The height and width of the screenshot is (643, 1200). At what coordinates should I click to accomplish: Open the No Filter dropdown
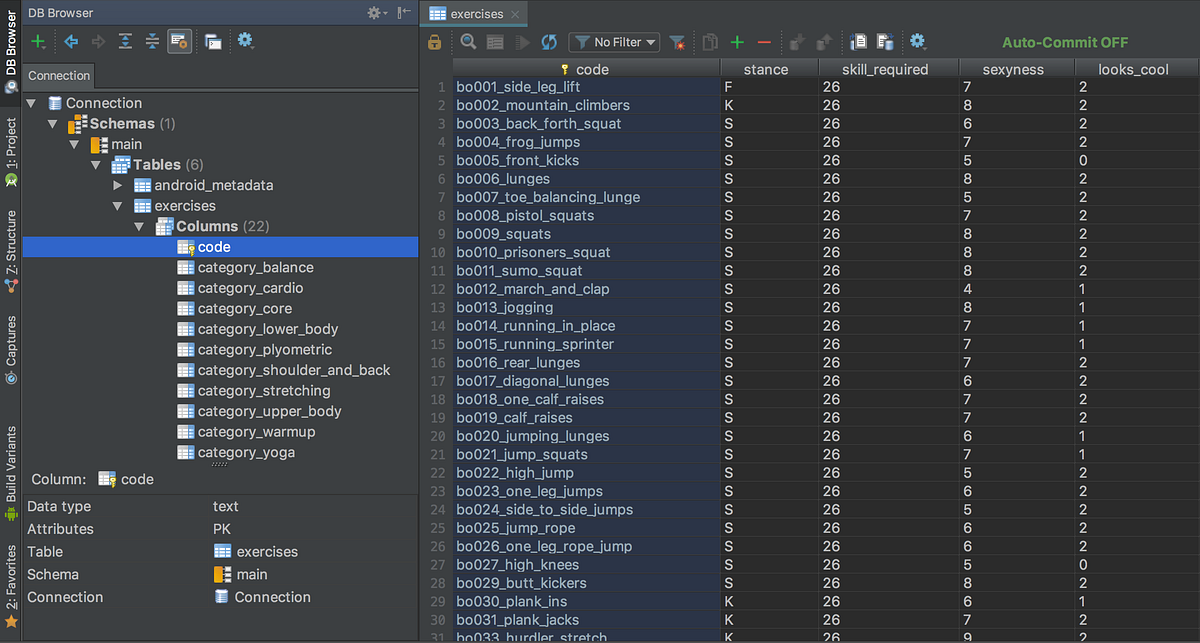coord(613,42)
